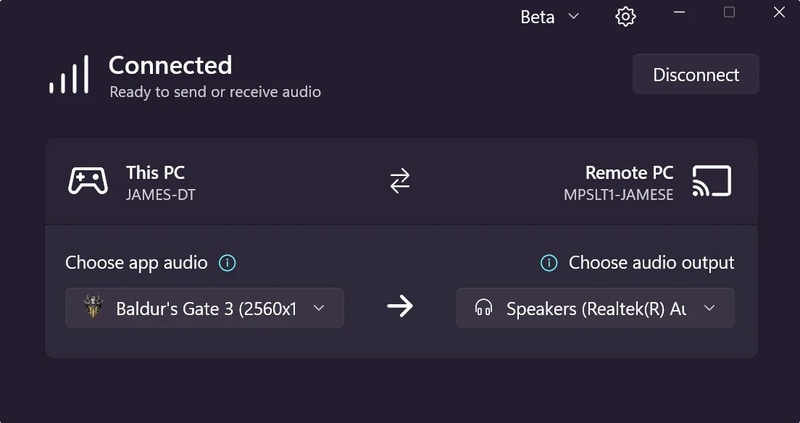Click the Connected status heading
The height and width of the screenshot is (423, 800).
(170, 66)
